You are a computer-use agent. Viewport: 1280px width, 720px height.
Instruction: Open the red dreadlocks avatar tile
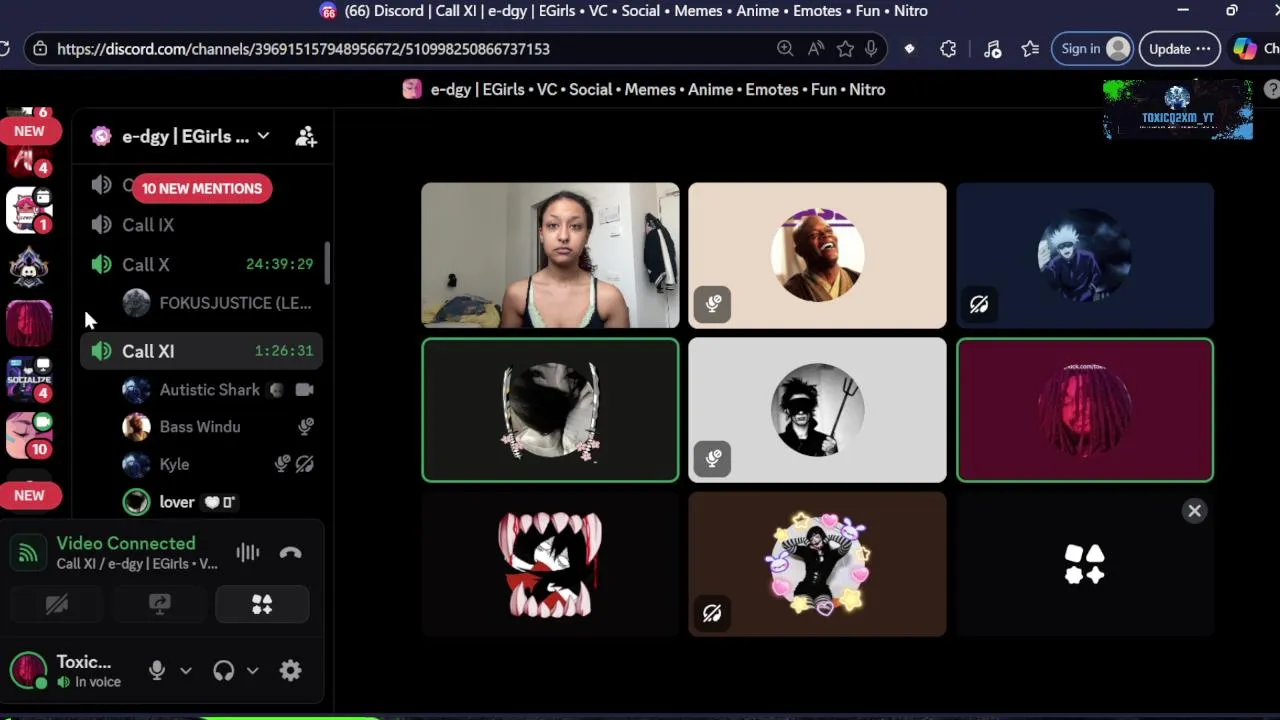click(1085, 410)
